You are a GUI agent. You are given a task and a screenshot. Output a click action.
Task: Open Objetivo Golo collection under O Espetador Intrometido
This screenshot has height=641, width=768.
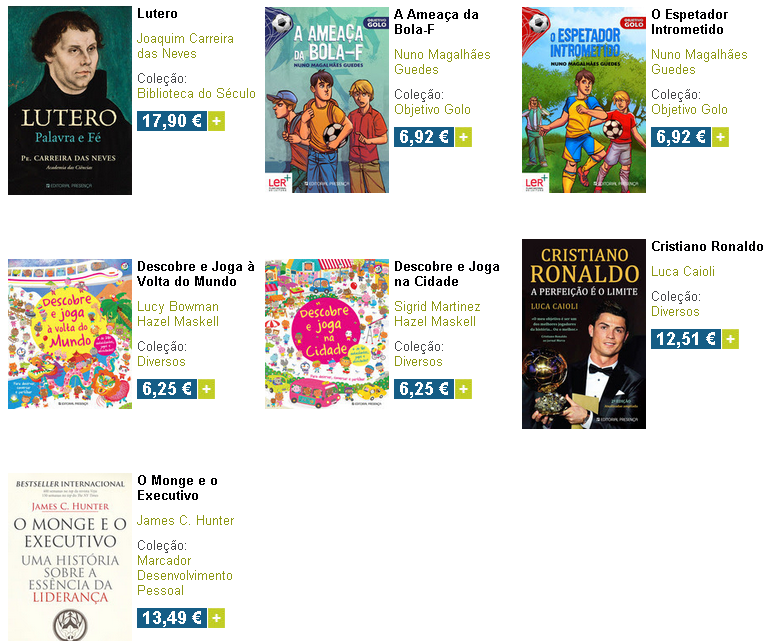click(689, 110)
